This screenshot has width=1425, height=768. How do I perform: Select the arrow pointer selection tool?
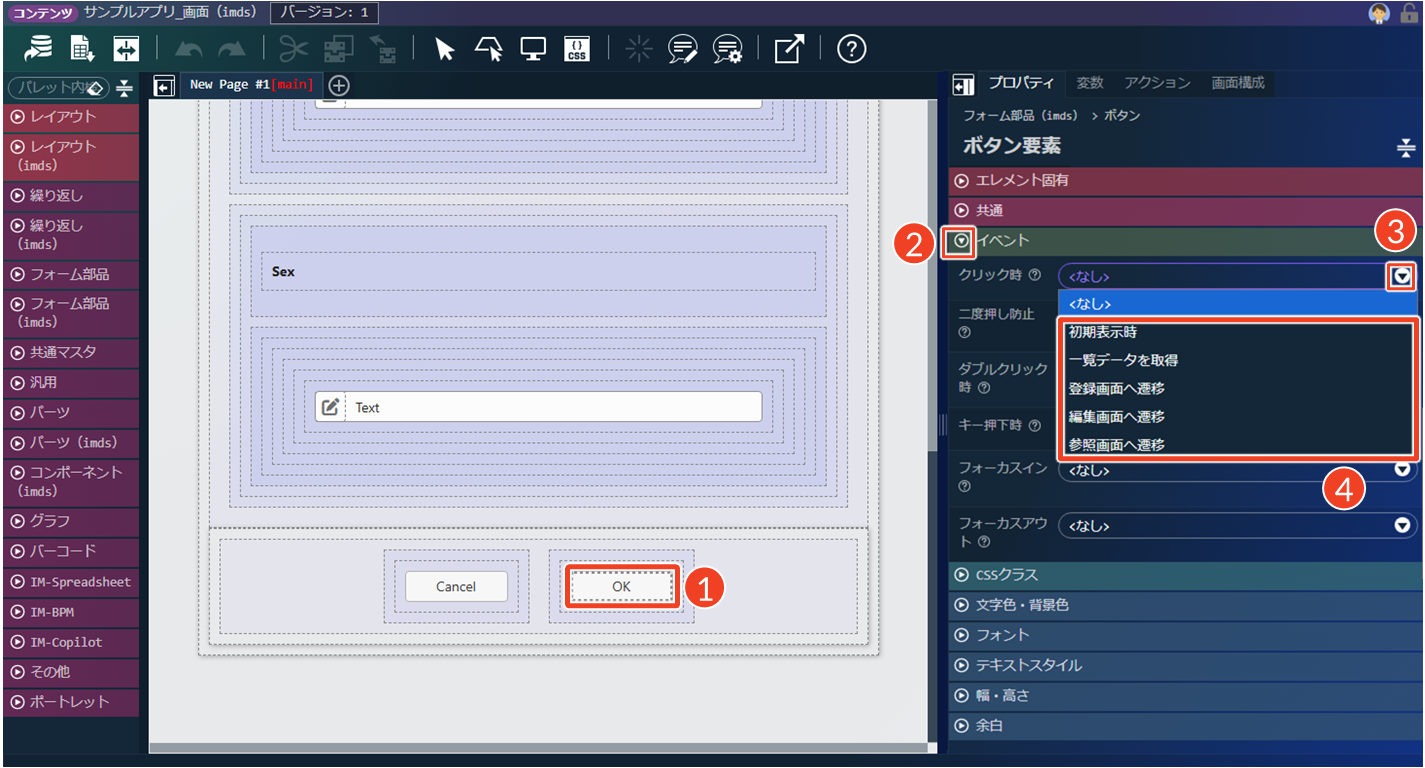(445, 49)
